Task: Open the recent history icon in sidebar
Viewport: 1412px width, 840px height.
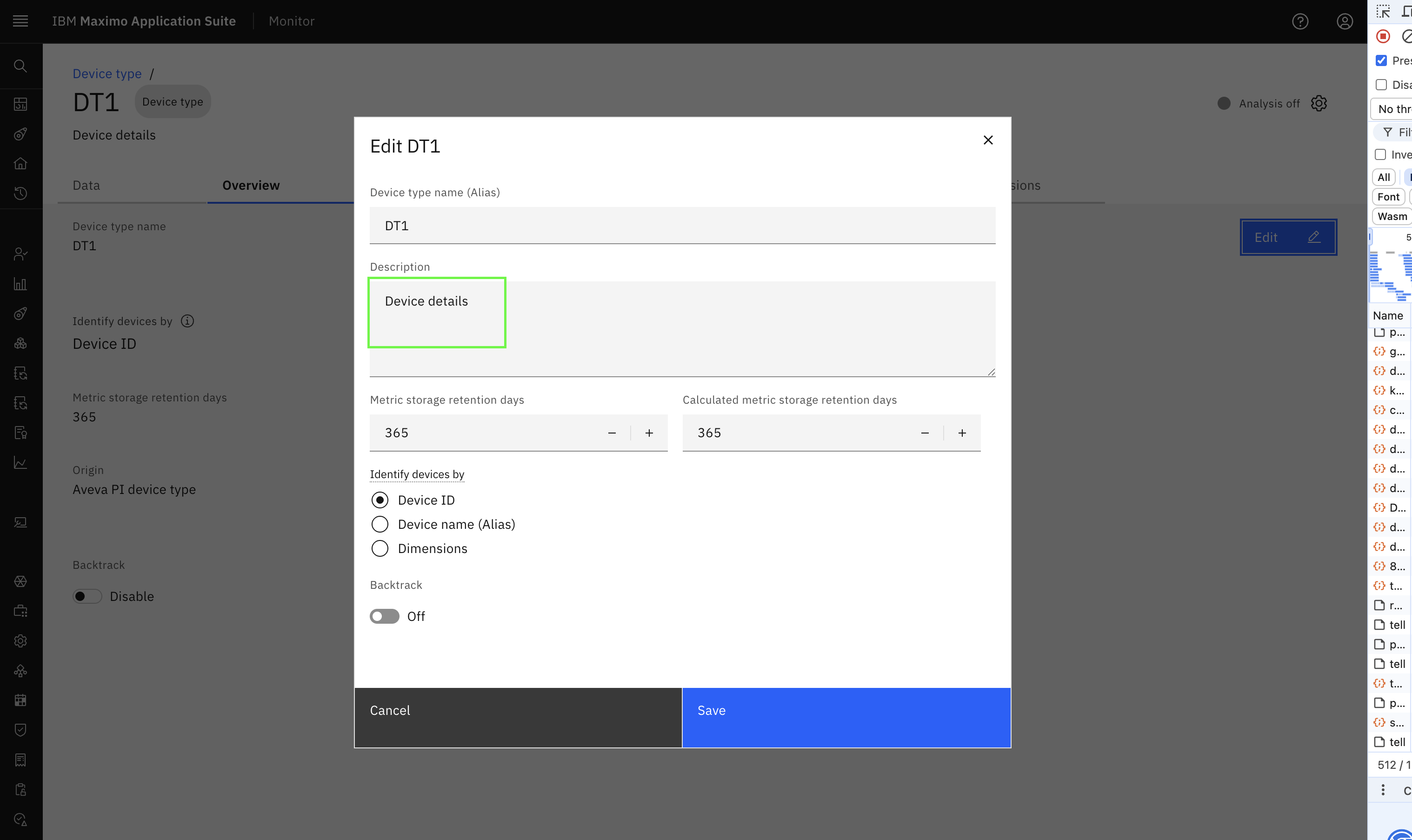Action: pos(20,193)
